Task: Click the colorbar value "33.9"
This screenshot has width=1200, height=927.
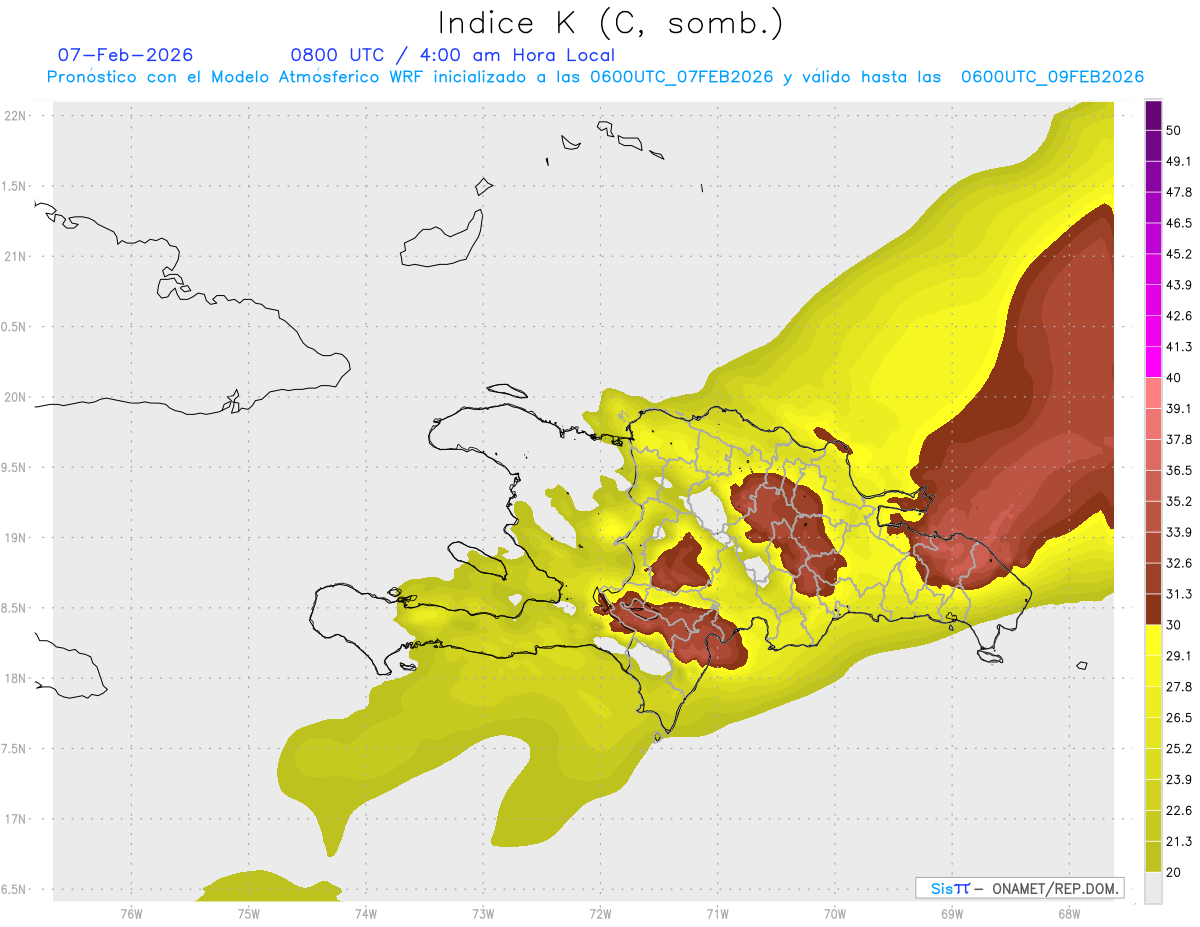Action: pyautogui.click(x=1179, y=532)
